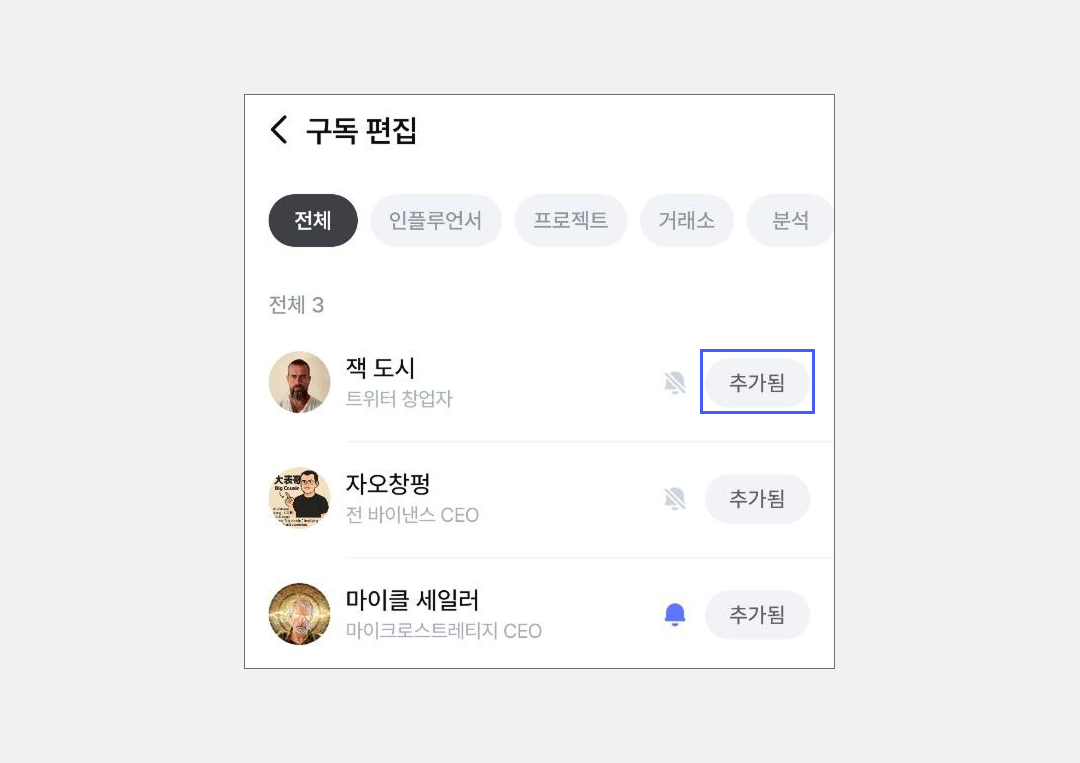Image resolution: width=1080 pixels, height=763 pixels.
Task: Enable notifications bell for 잭 도시
Action: tap(675, 382)
